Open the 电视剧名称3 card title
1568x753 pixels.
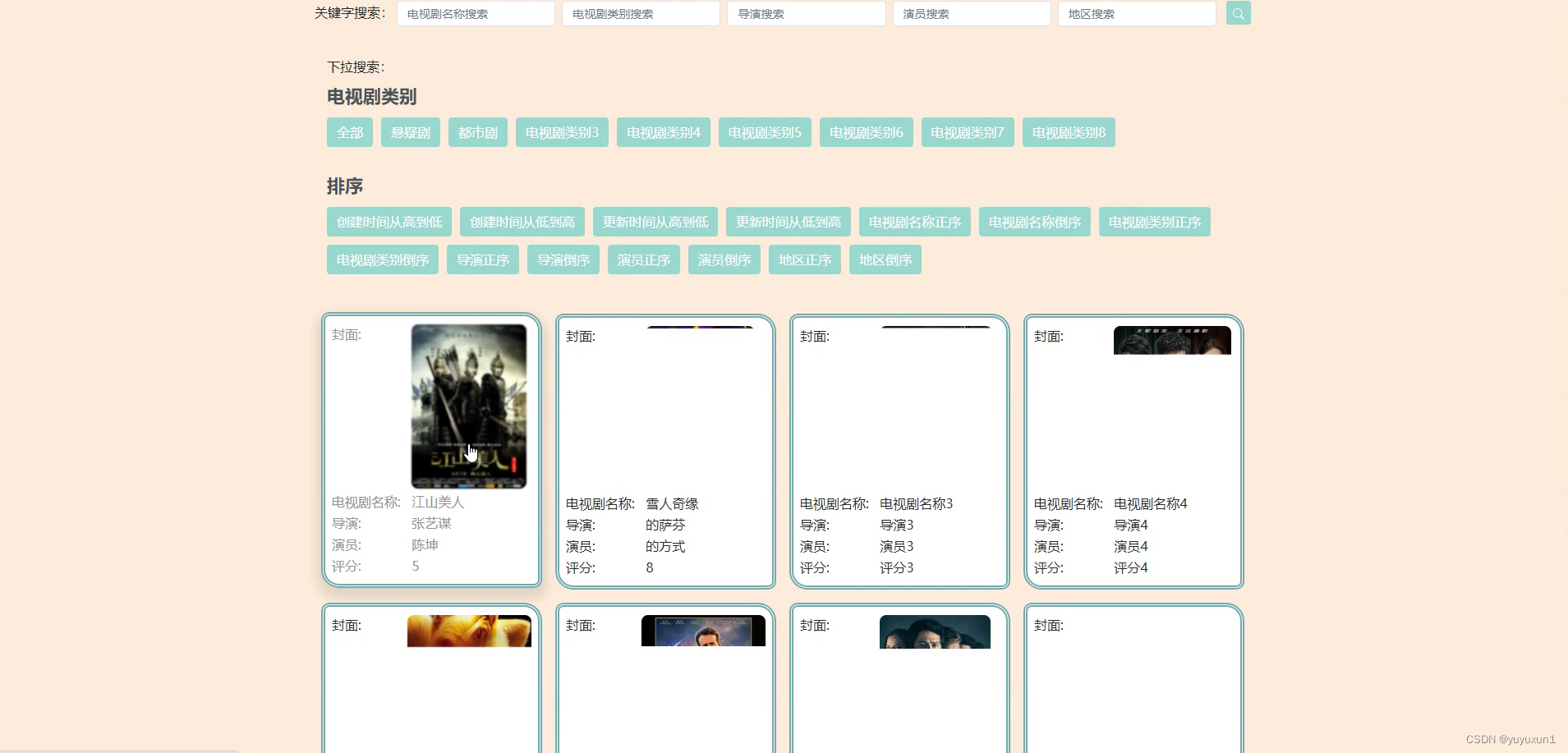coord(917,503)
